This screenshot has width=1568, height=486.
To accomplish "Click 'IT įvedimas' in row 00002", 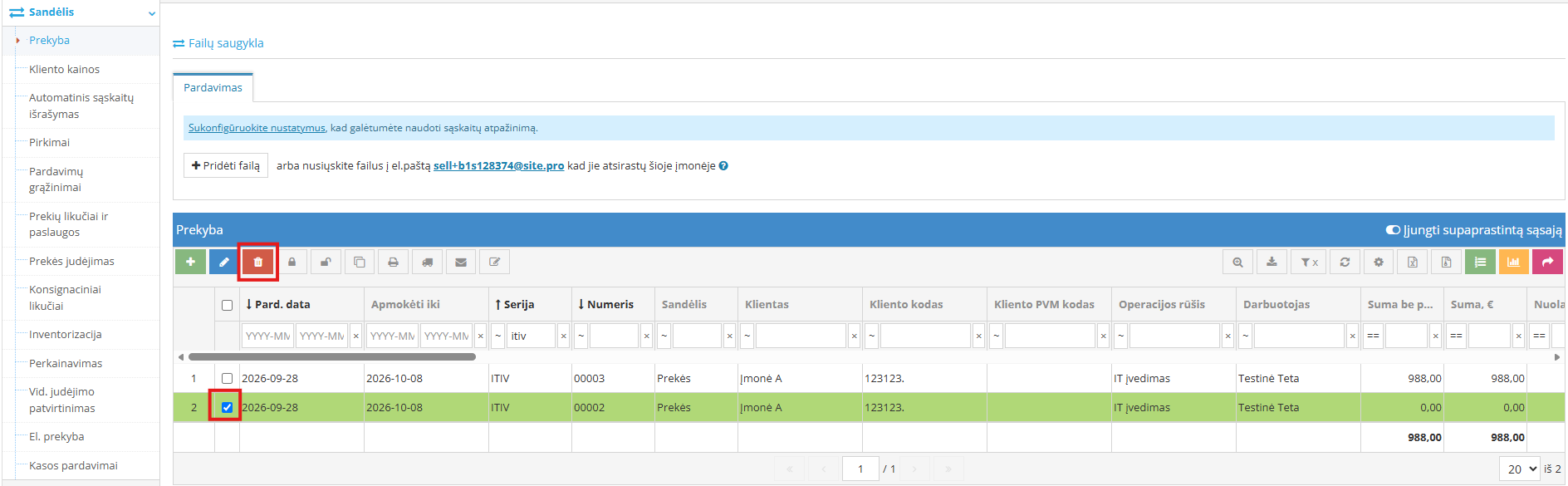I will point(1142,407).
